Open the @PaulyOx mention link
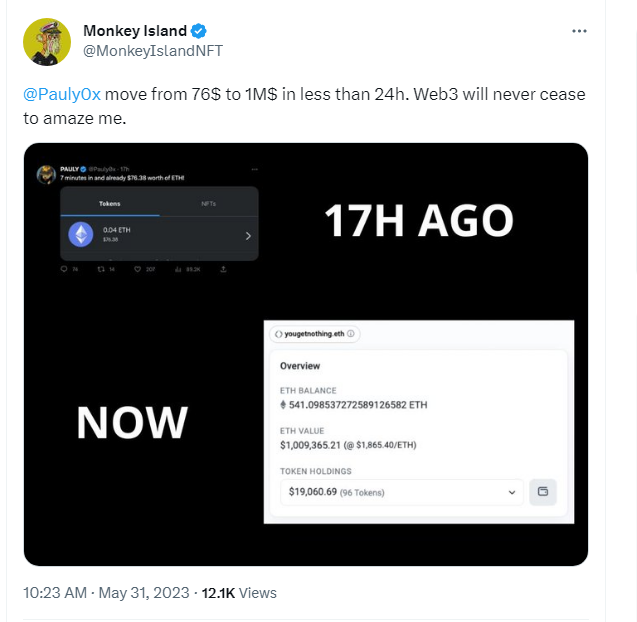Viewport: 637px width, 622px height. 62,94
